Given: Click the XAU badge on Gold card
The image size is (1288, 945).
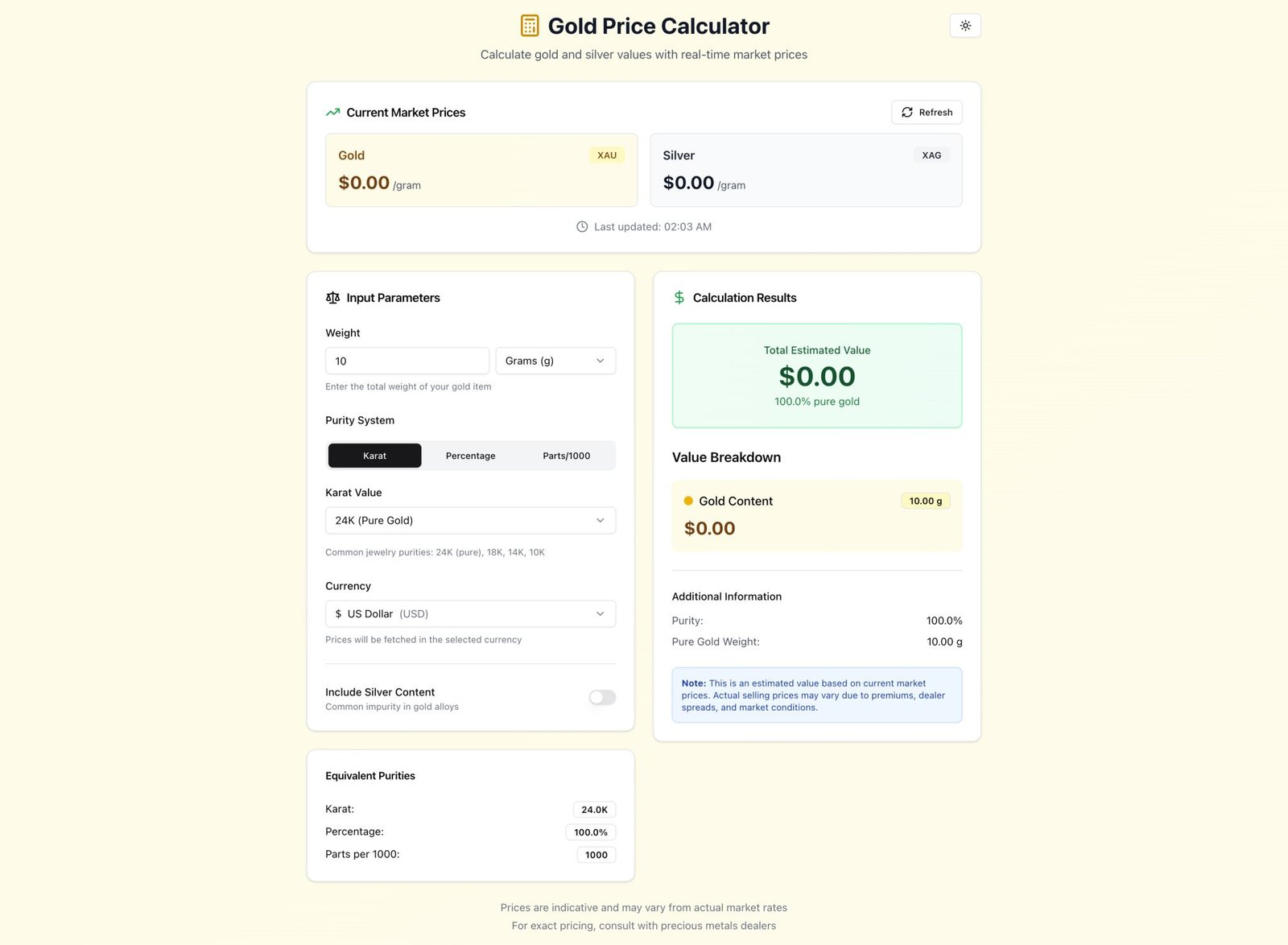Looking at the screenshot, I should pos(607,155).
